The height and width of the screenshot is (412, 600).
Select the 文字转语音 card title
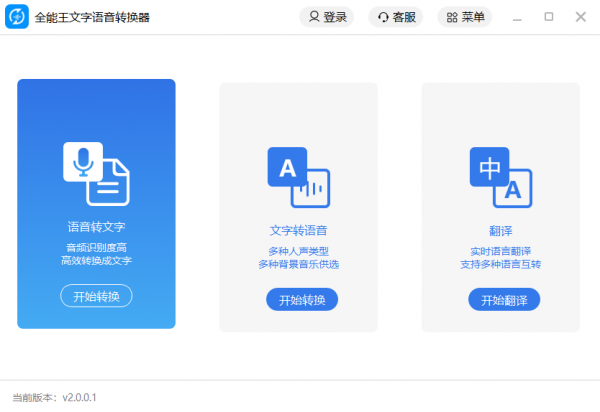(x=298, y=231)
